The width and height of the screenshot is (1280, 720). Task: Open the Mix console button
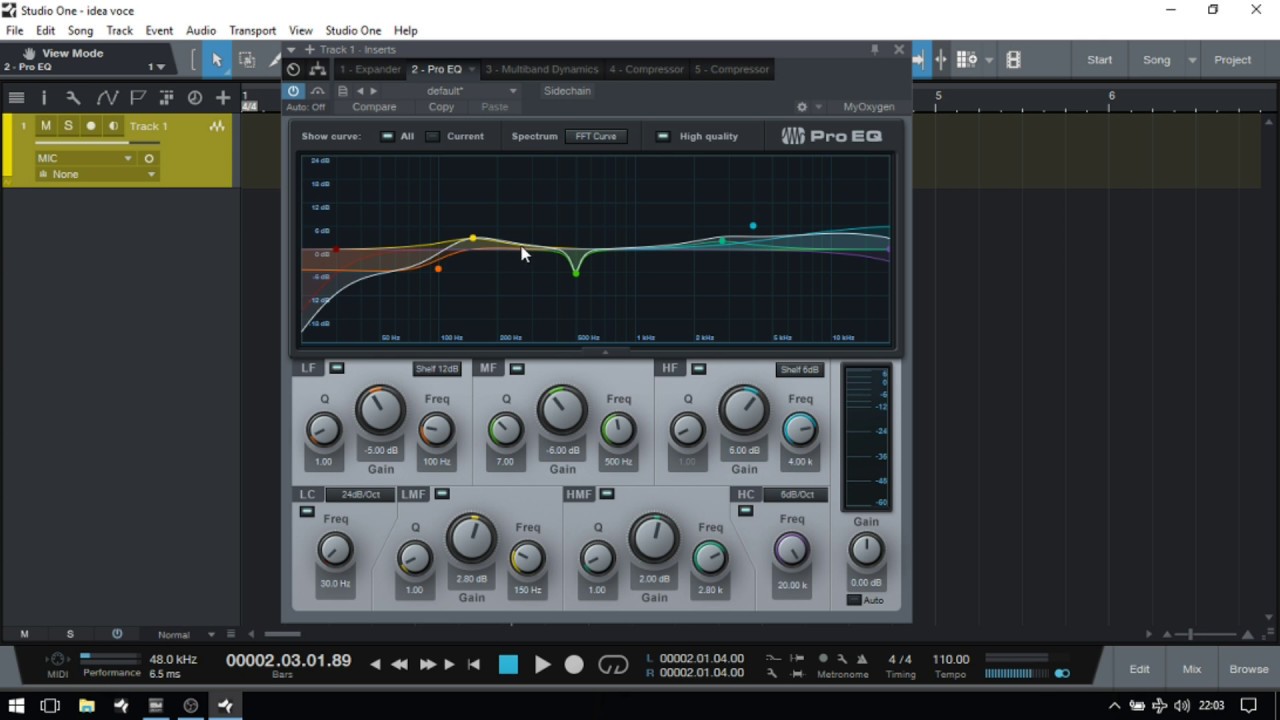(1192, 669)
